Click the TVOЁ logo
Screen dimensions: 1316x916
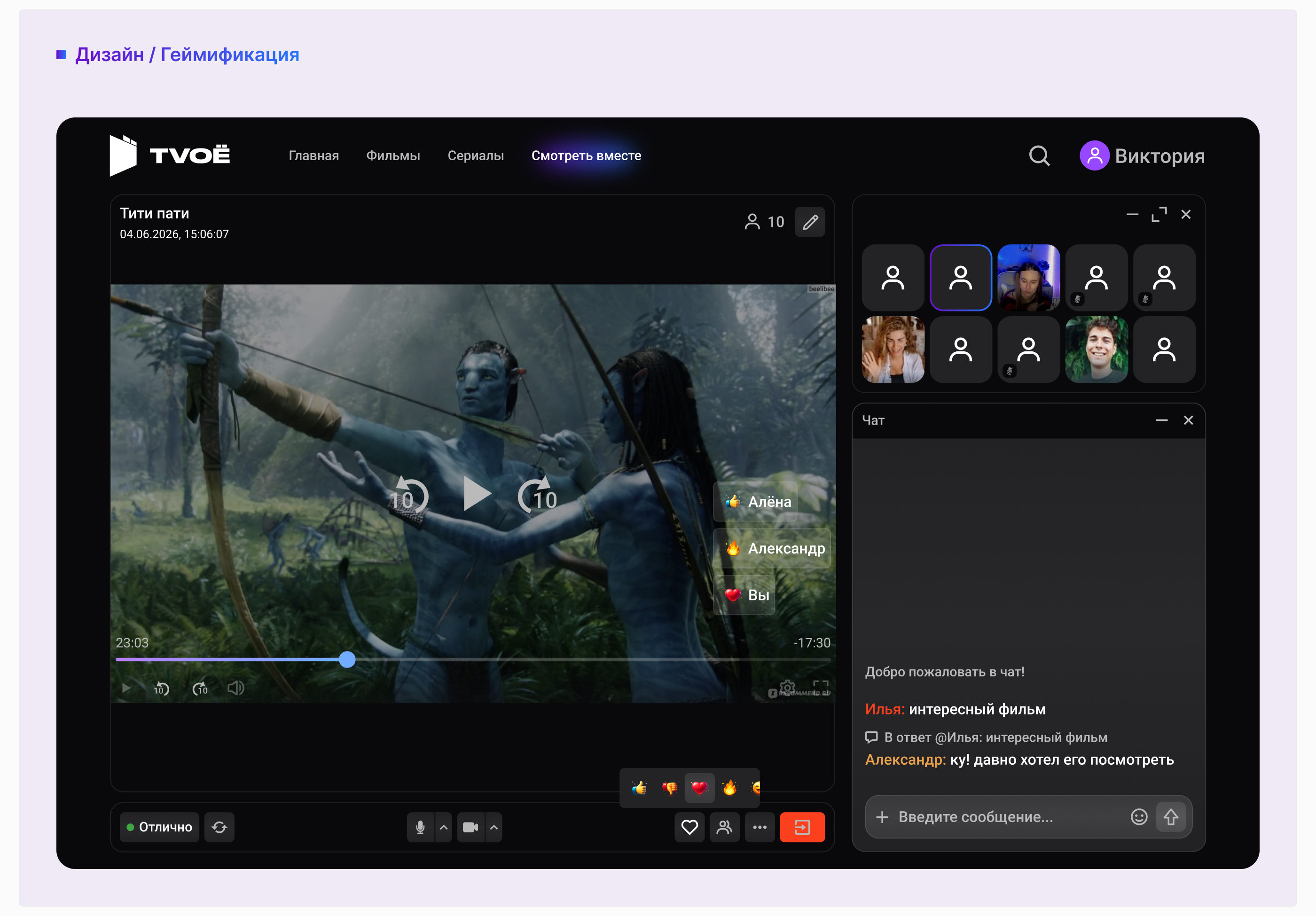click(x=170, y=155)
